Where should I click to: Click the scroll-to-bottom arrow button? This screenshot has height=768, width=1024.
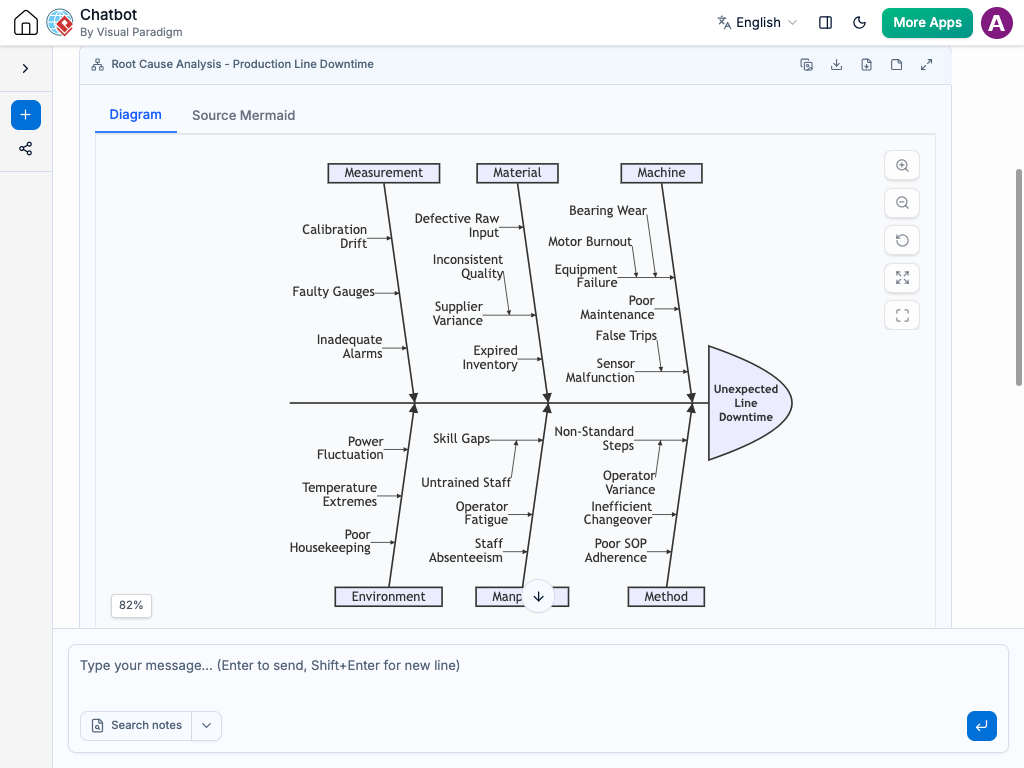click(x=538, y=596)
